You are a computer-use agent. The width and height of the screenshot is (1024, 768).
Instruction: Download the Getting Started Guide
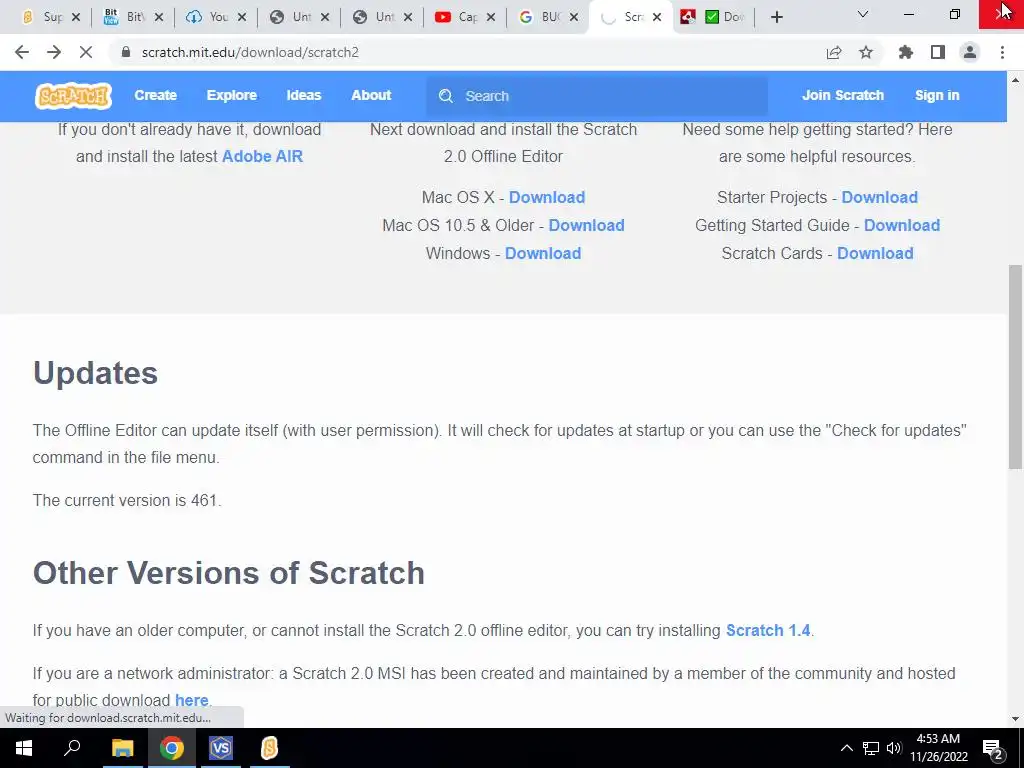(902, 225)
